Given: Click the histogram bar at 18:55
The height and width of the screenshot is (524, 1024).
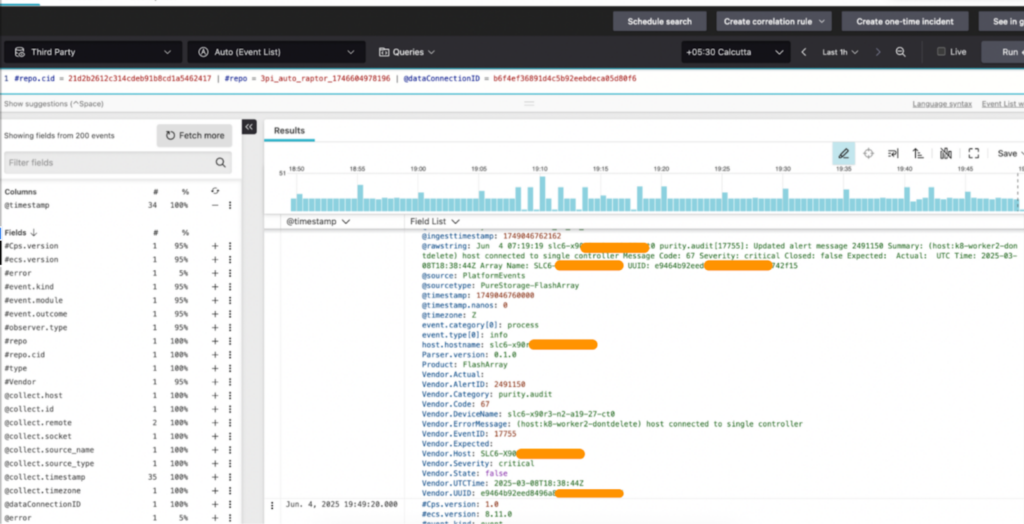Looking at the screenshot, I should point(360,198).
